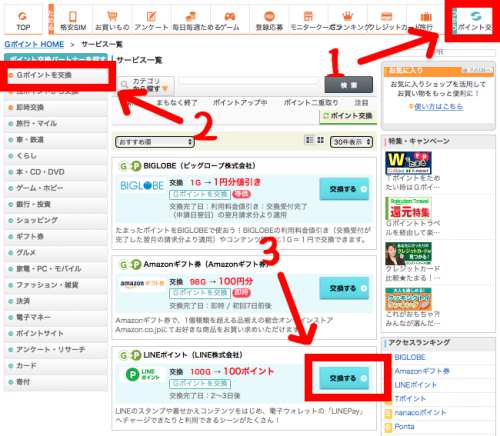The width and height of the screenshot is (500, 436).
Task: Select くらし category
Action: click(x=56, y=156)
